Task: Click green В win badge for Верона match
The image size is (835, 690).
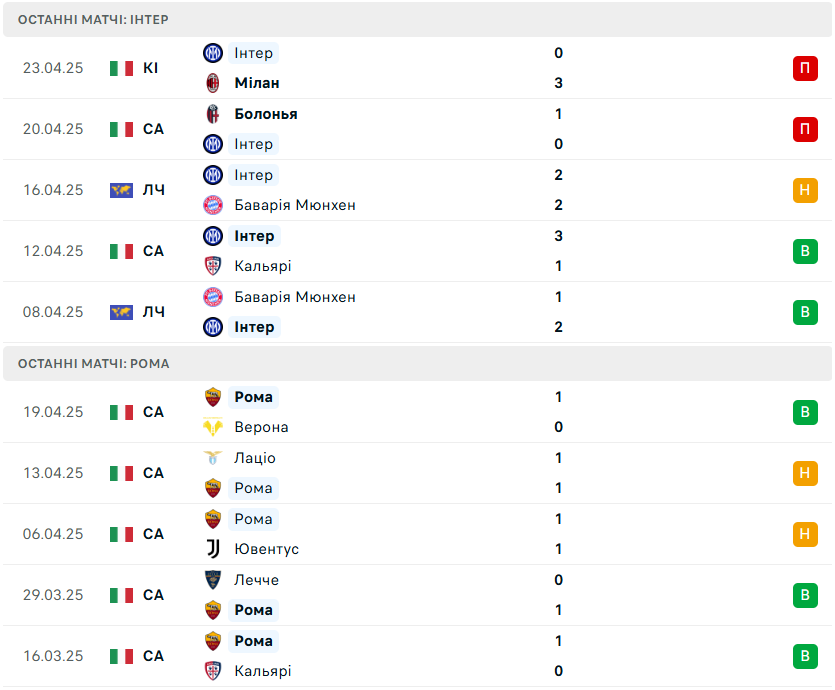Action: pos(805,412)
